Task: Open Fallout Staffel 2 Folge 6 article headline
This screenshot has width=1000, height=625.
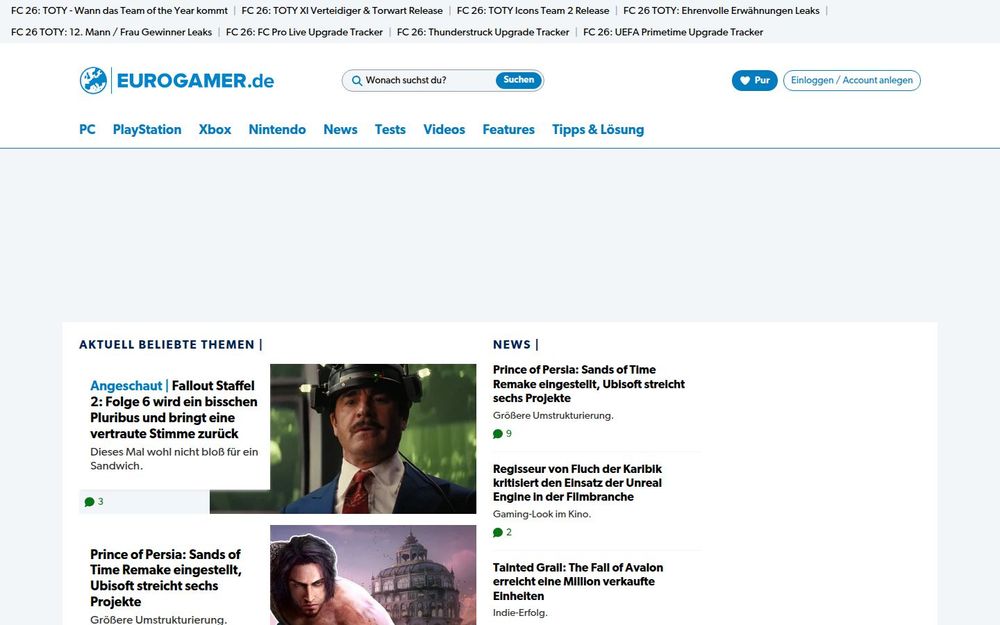Action: [x=174, y=409]
